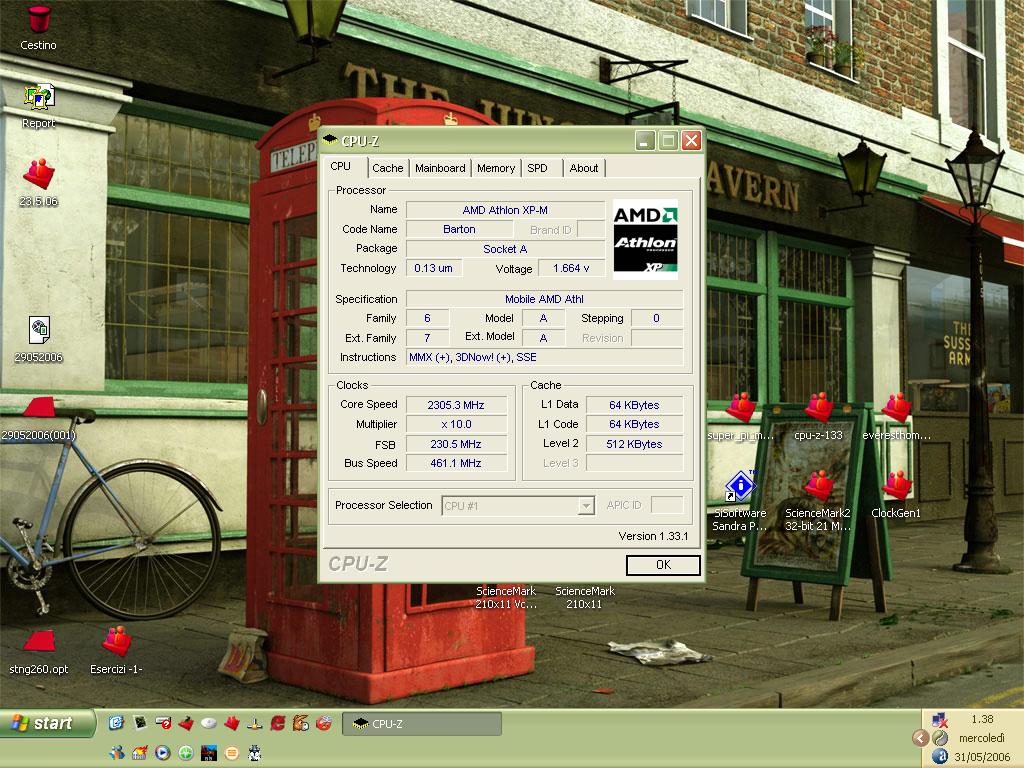The width and height of the screenshot is (1024, 768).
Task: Select the everesthom... desktop icon
Action: click(x=896, y=417)
